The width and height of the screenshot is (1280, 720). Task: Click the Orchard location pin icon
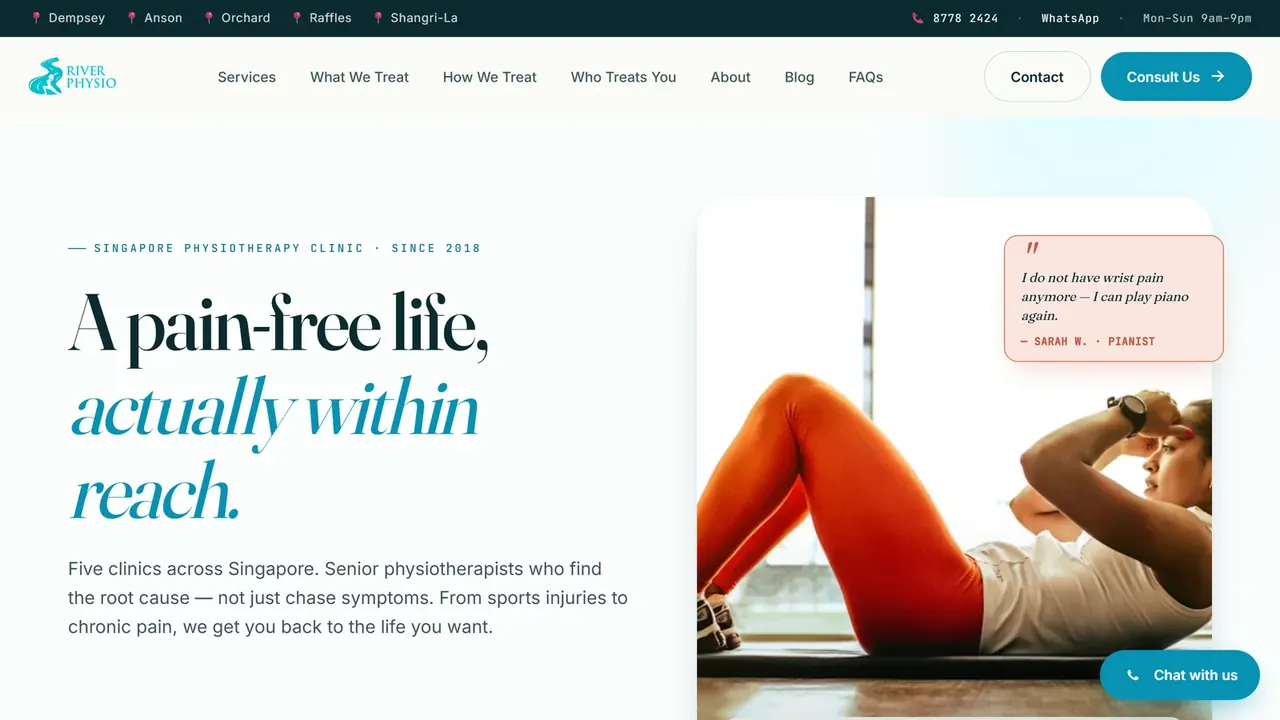(209, 18)
